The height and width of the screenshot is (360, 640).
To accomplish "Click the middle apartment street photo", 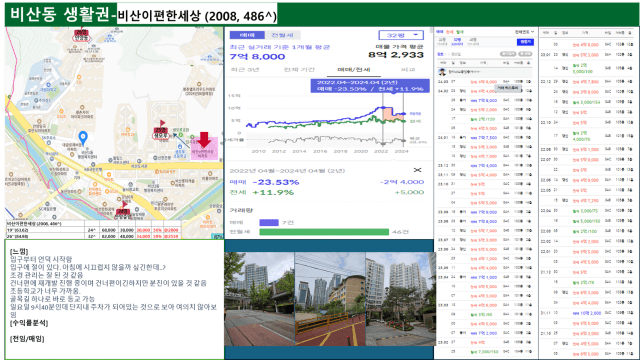I will [330, 299].
